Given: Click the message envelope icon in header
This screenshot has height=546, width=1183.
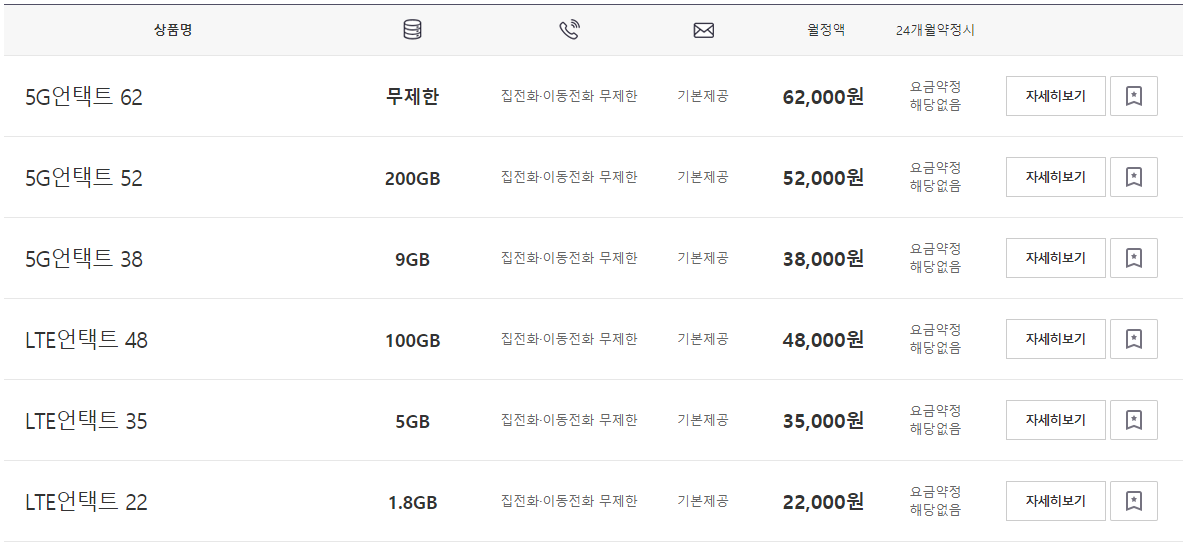Looking at the screenshot, I should click(703, 31).
